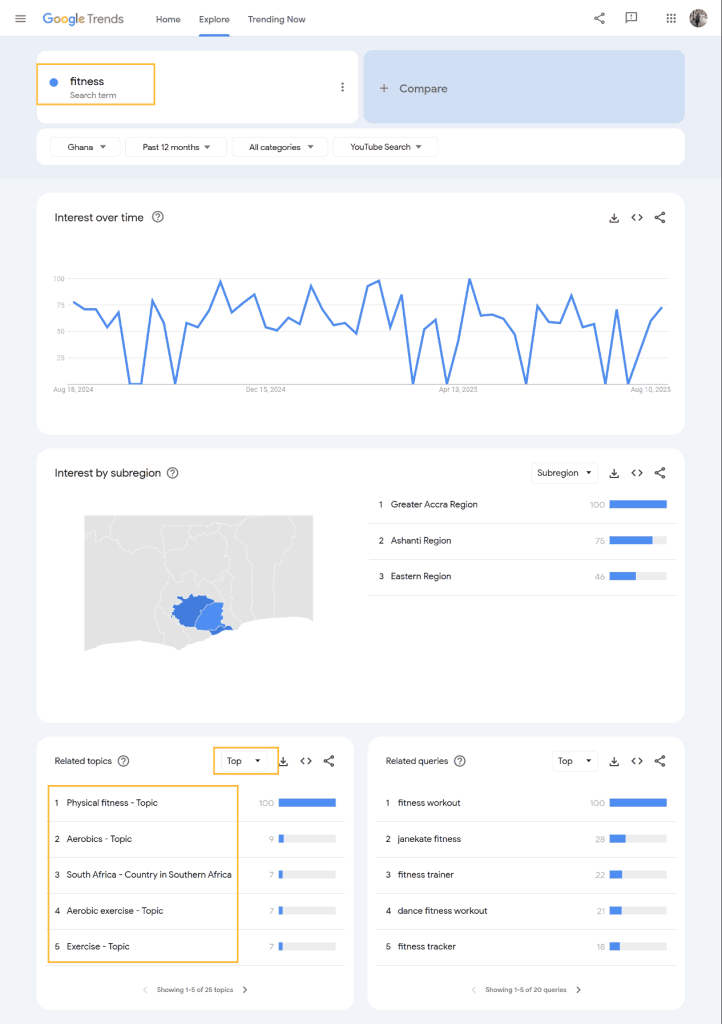Go to previous page of topics
This screenshot has height=1024, width=722.
click(x=145, y=990)
